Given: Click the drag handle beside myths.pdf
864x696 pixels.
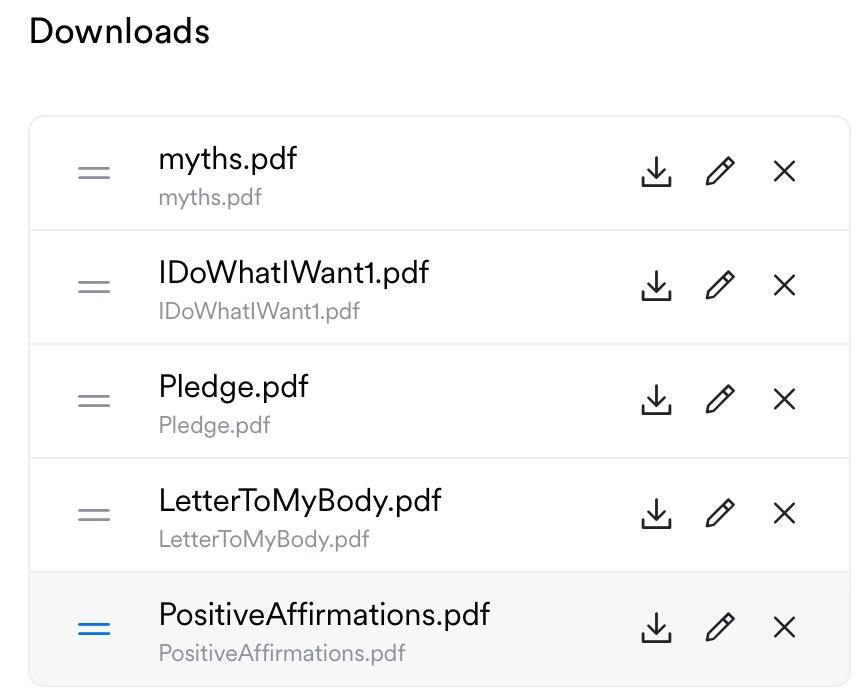Looking at the screenshot, I should [94, 173].
